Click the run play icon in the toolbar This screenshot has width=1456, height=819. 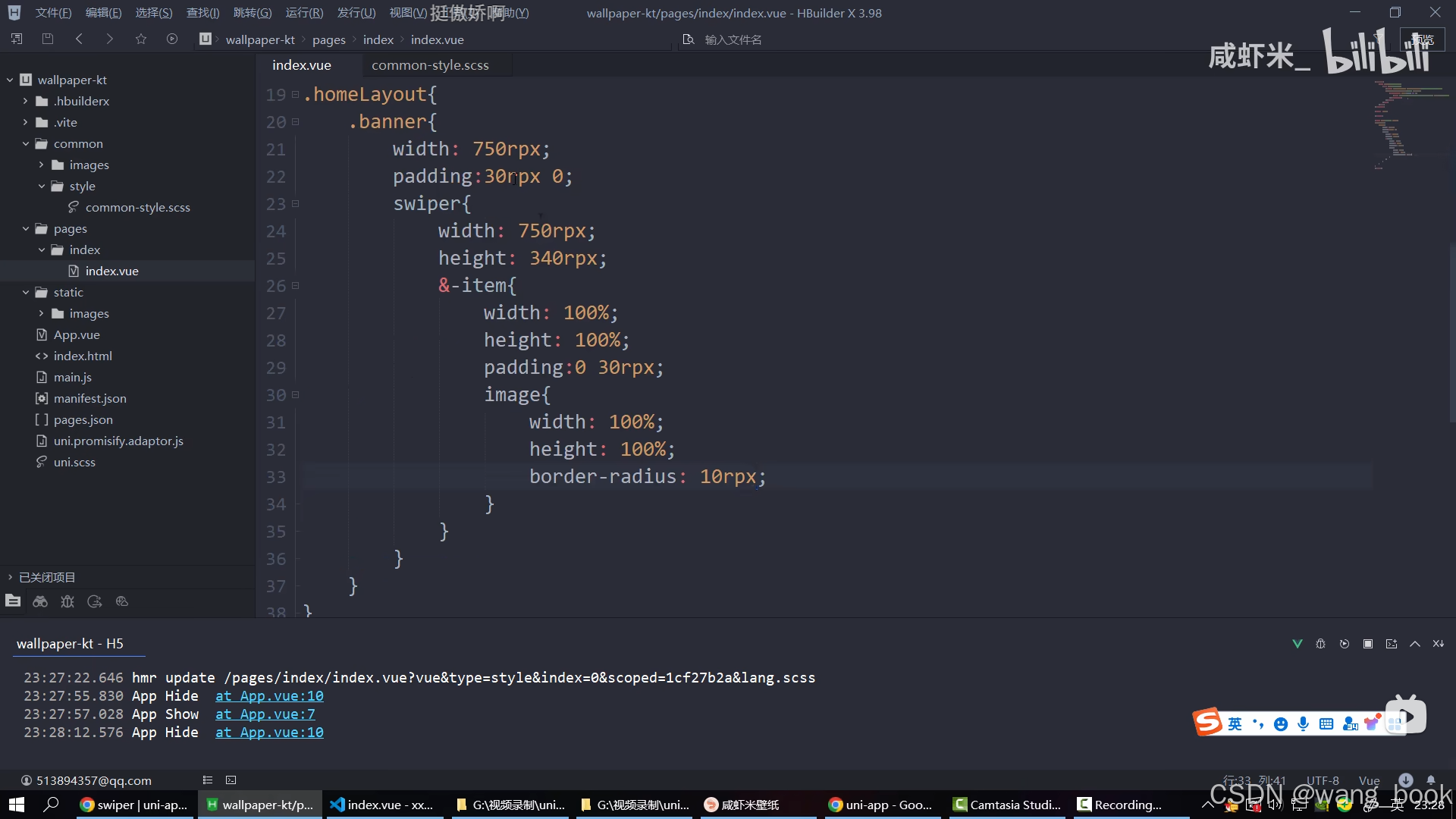172,39
